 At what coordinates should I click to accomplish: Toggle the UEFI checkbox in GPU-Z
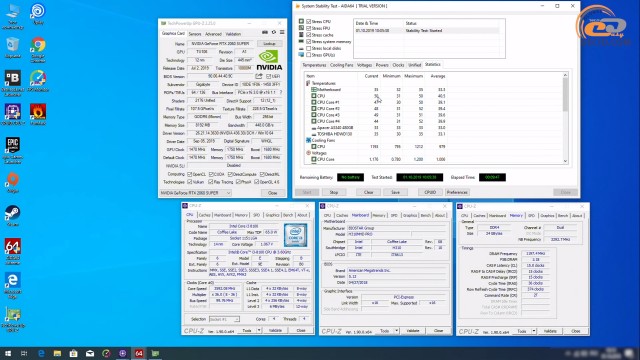269,76
